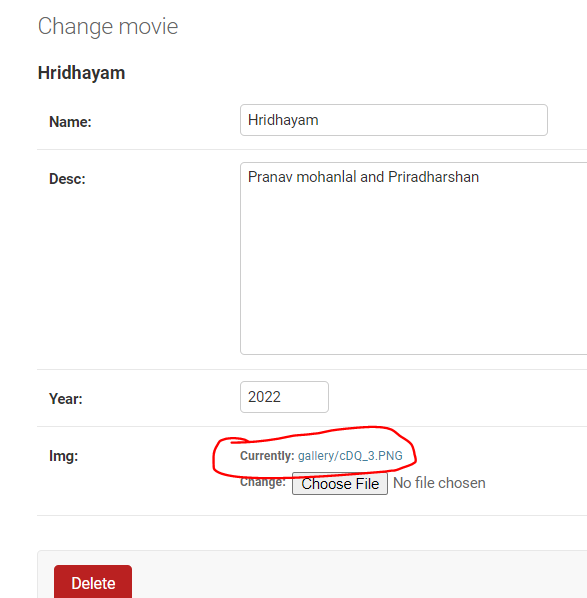Click the 'Img:' field label

click(x=63, y=456)
